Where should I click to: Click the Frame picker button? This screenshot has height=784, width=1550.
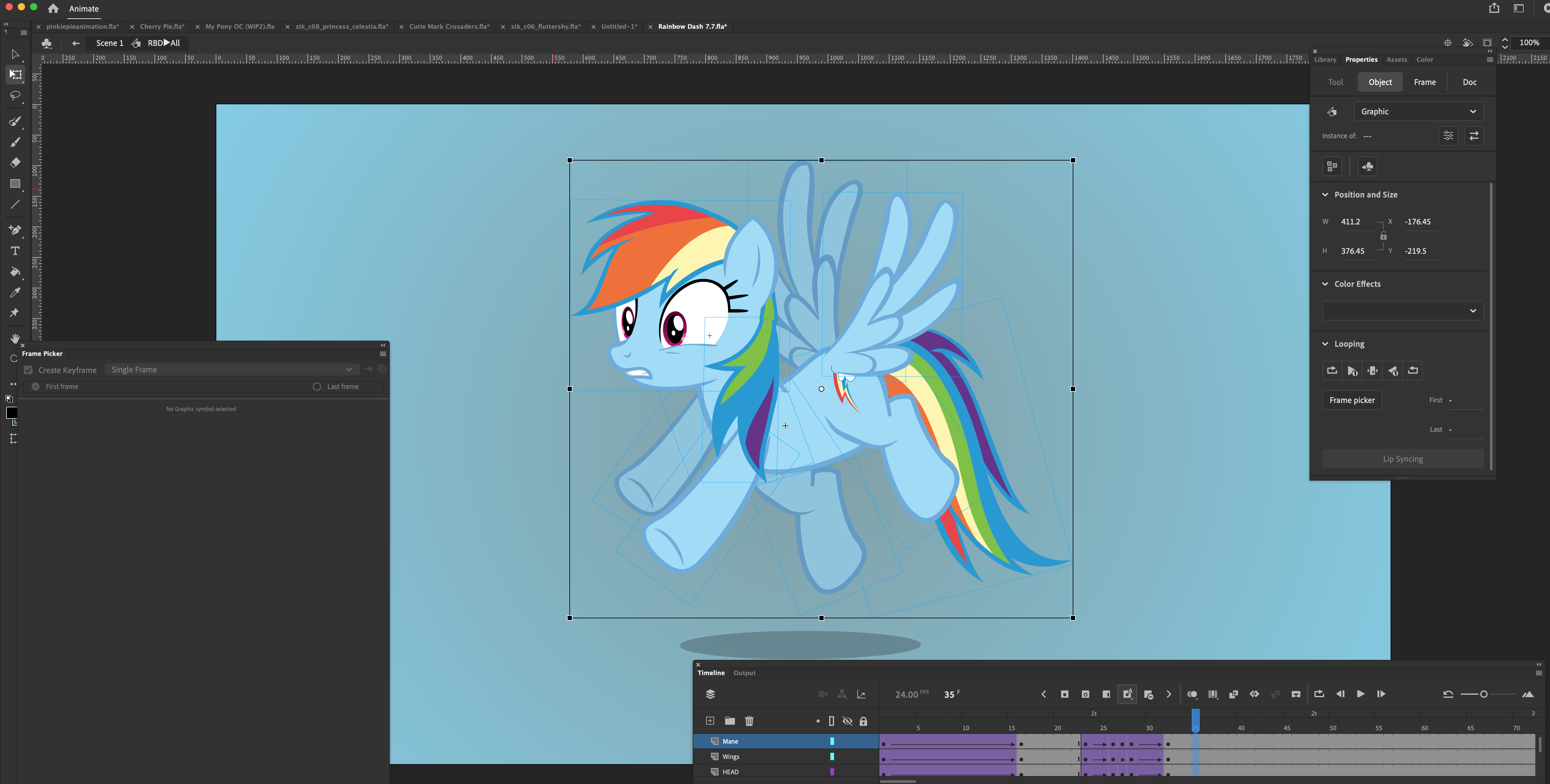(1351, 400)
